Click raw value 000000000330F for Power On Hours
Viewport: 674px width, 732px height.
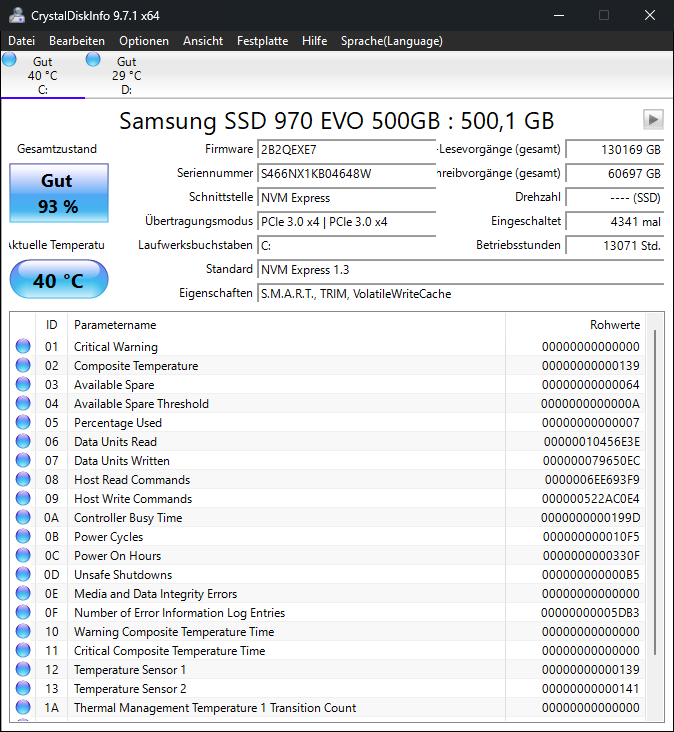click(591, 556)
